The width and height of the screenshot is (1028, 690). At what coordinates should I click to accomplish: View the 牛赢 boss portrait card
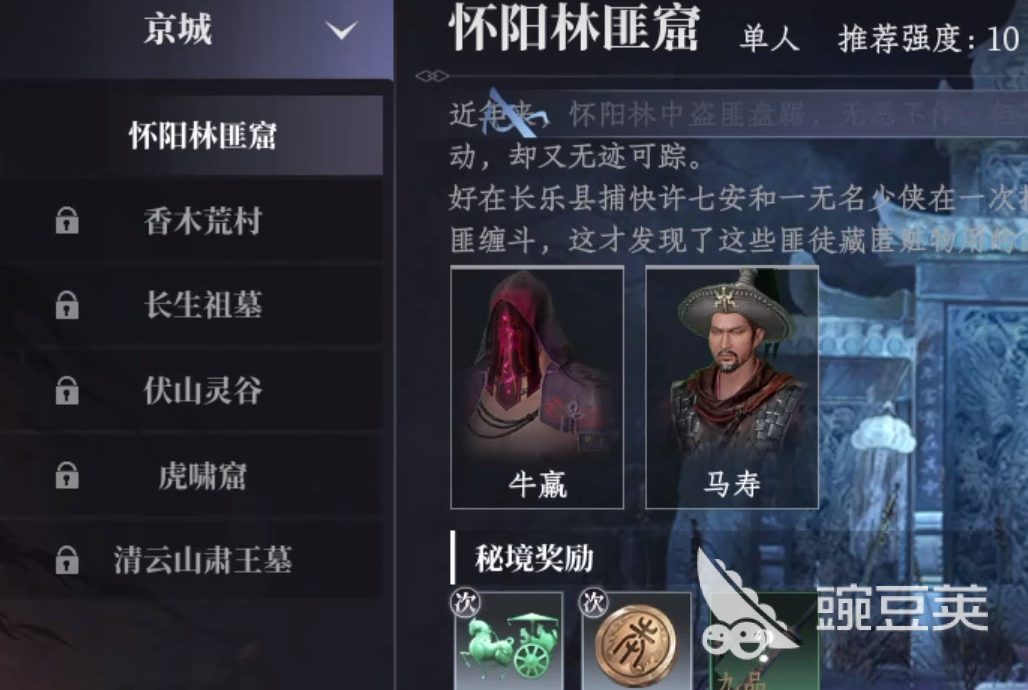point(537,387)
